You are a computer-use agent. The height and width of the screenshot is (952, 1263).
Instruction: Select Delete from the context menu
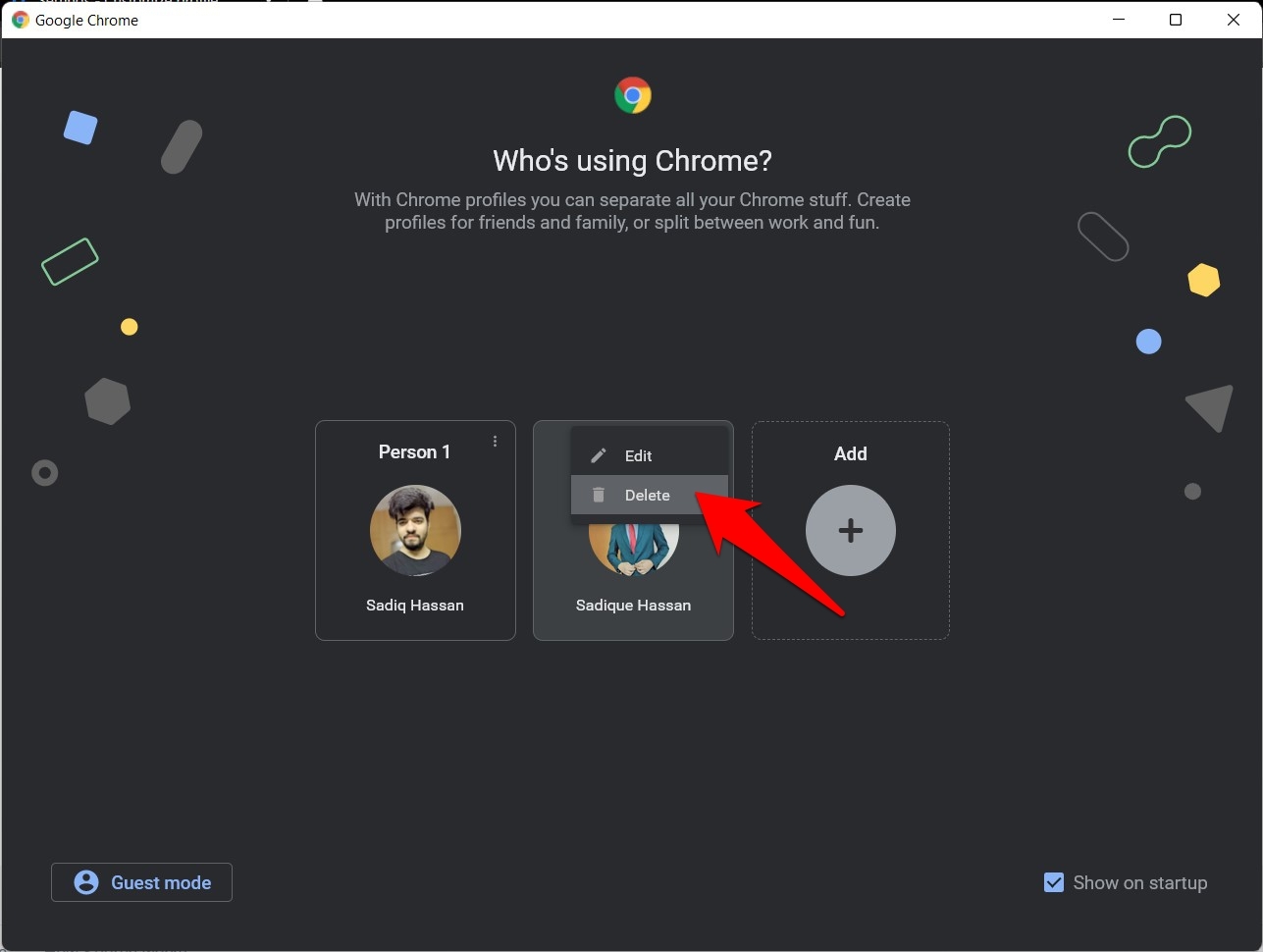pyautogui.click(x=648, y=495)
